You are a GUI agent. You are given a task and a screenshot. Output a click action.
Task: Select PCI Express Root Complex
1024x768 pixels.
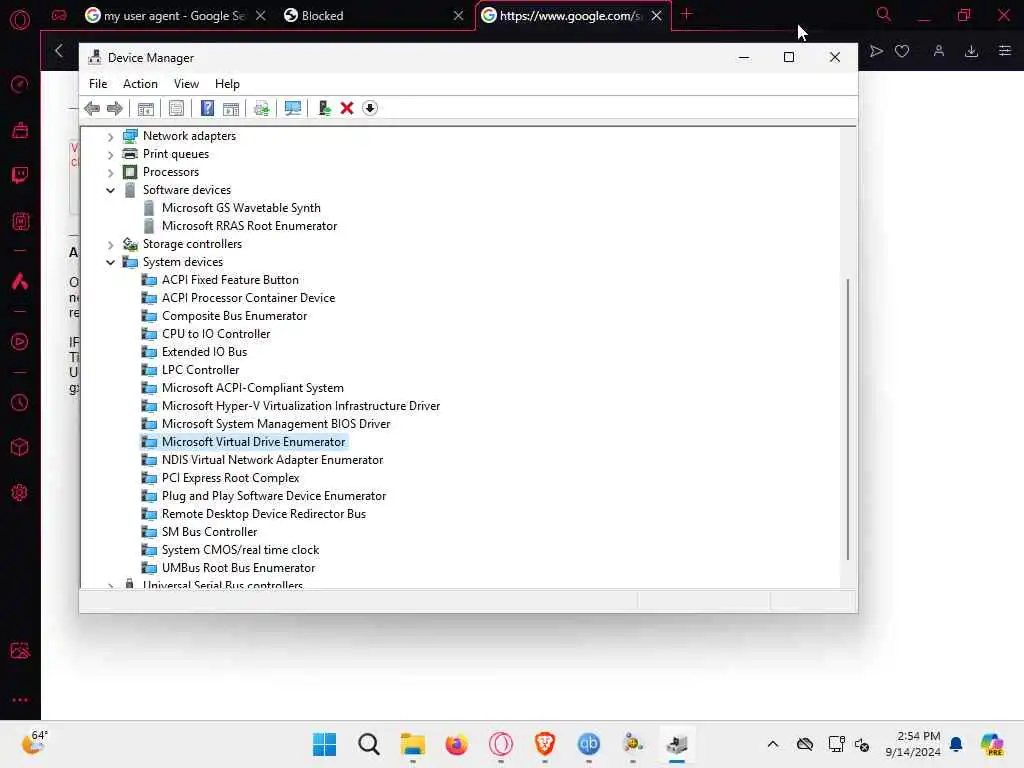[231, 478]
